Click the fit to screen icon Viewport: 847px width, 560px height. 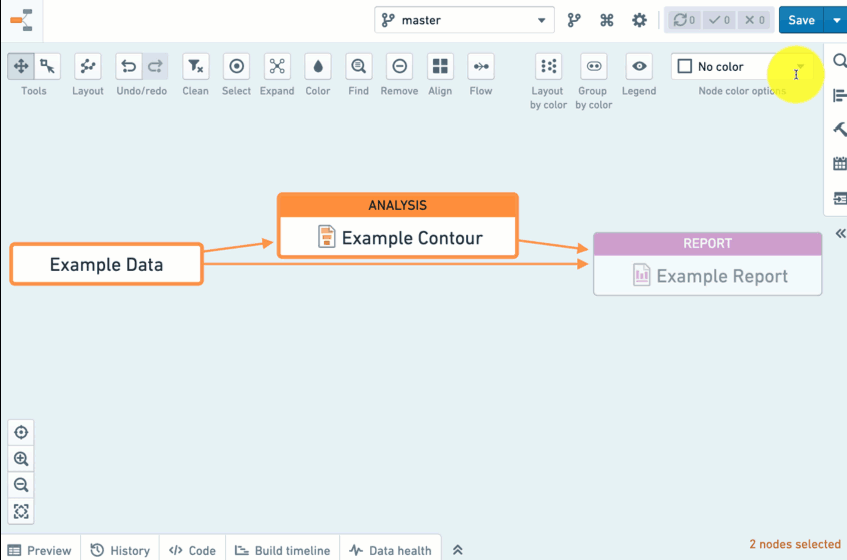21,511
